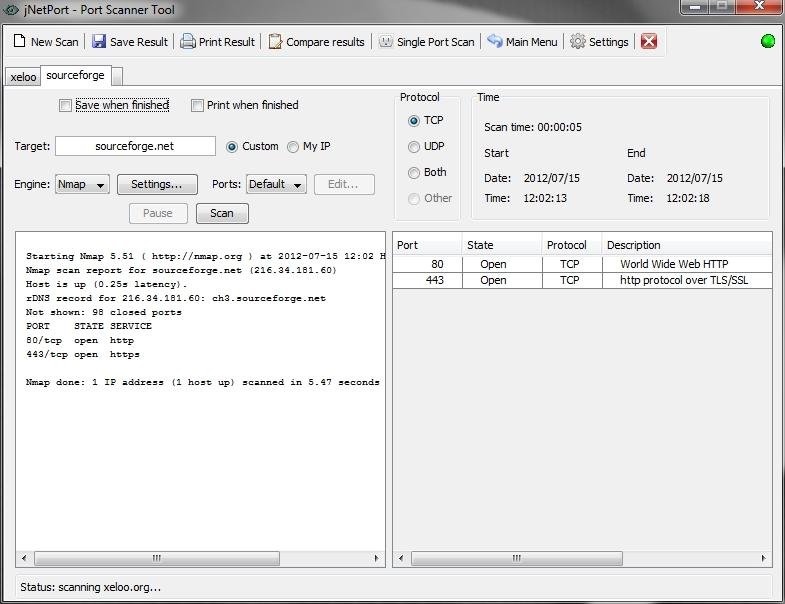Choose Save Result text in toolbar

(x=139, y=42)
